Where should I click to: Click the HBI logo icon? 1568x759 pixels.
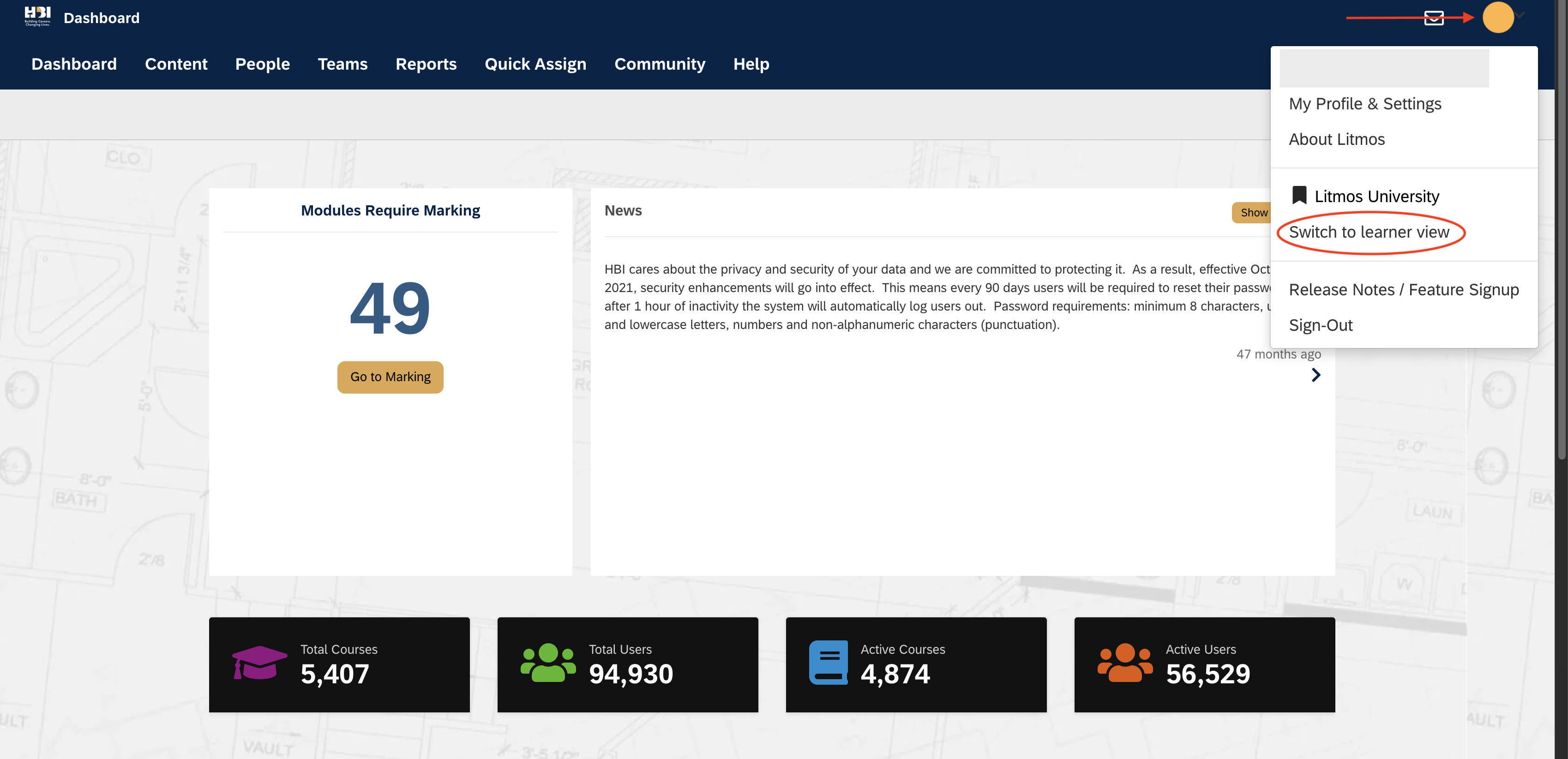coord(37,17)
